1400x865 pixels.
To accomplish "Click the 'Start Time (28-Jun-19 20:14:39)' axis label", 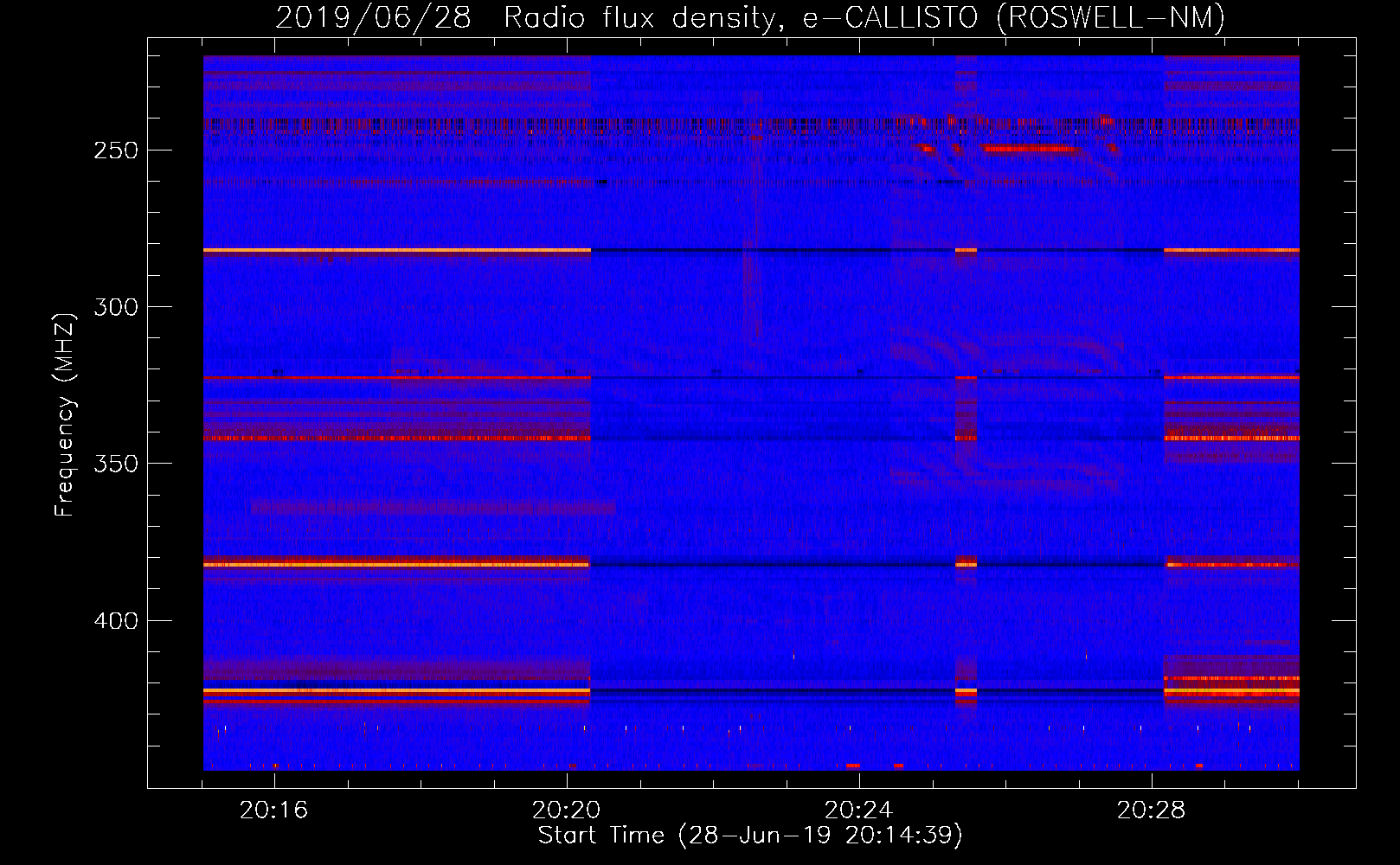I will [x=750, y=836].
